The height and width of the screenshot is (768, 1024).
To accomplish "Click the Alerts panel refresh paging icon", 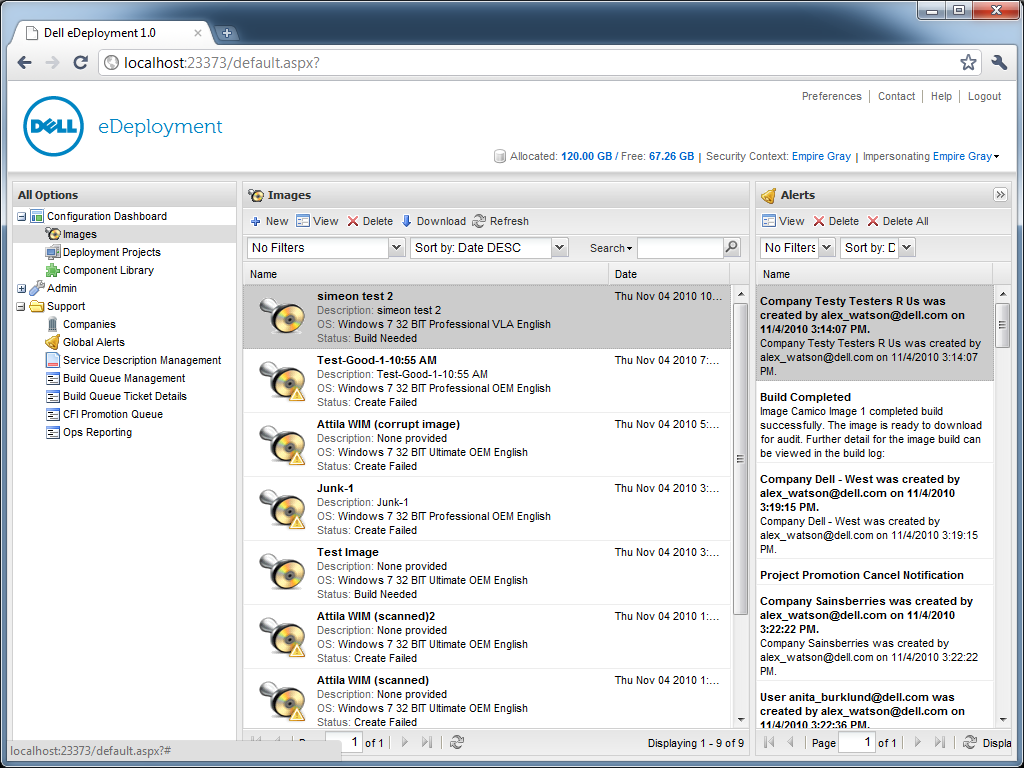I will coord(970,742).
